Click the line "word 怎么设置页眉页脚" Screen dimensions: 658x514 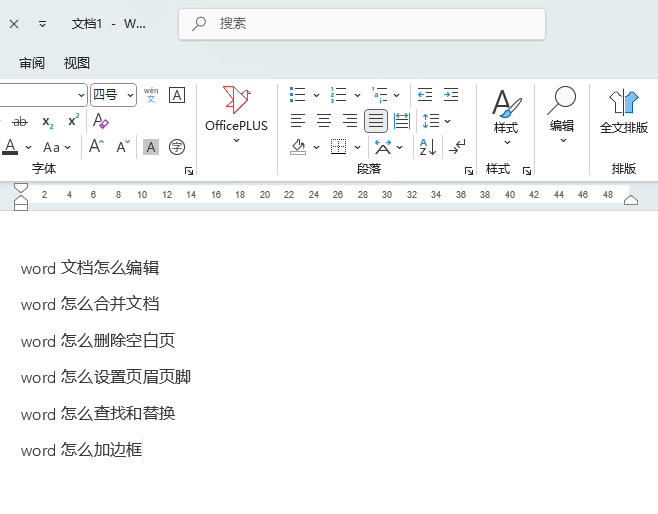(x=106, y=377)
